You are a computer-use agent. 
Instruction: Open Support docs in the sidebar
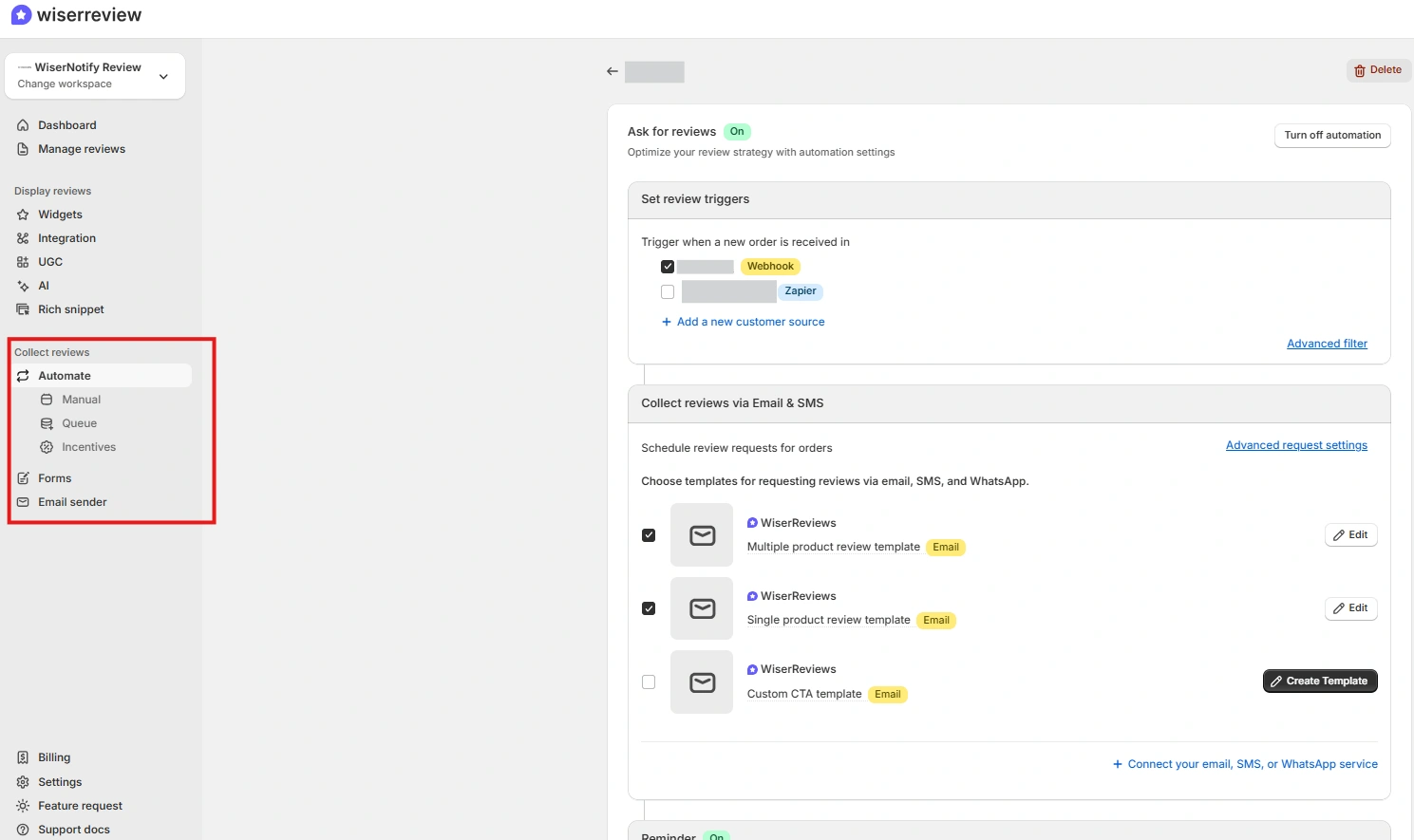pos(72,829)
